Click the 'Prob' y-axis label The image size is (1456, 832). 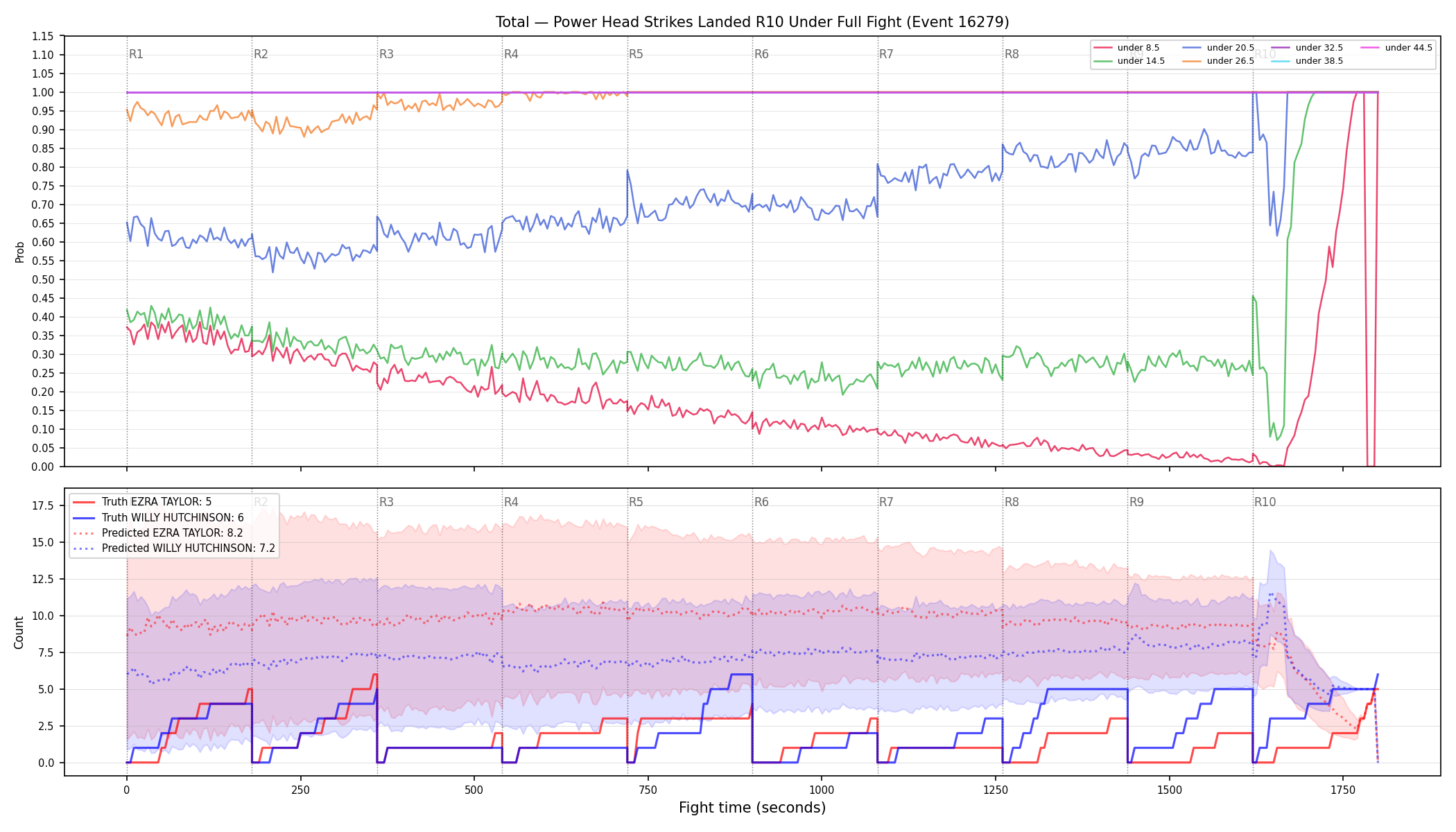click(20, 252)
